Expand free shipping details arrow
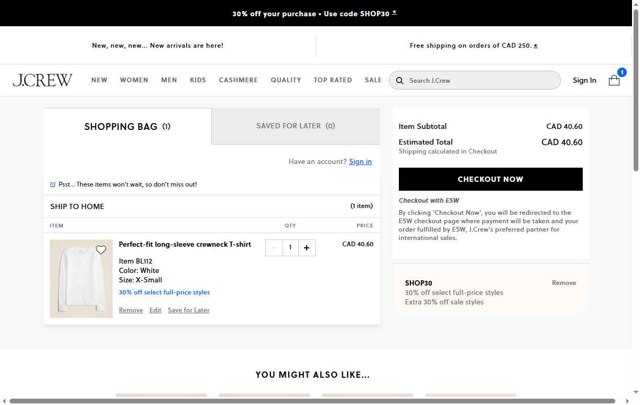This screenshot has width=640, height=405. point(536,46)
